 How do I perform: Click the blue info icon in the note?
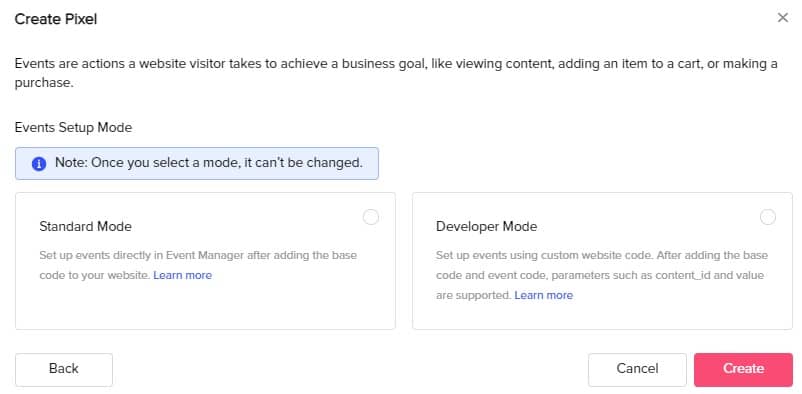(39, 164)
